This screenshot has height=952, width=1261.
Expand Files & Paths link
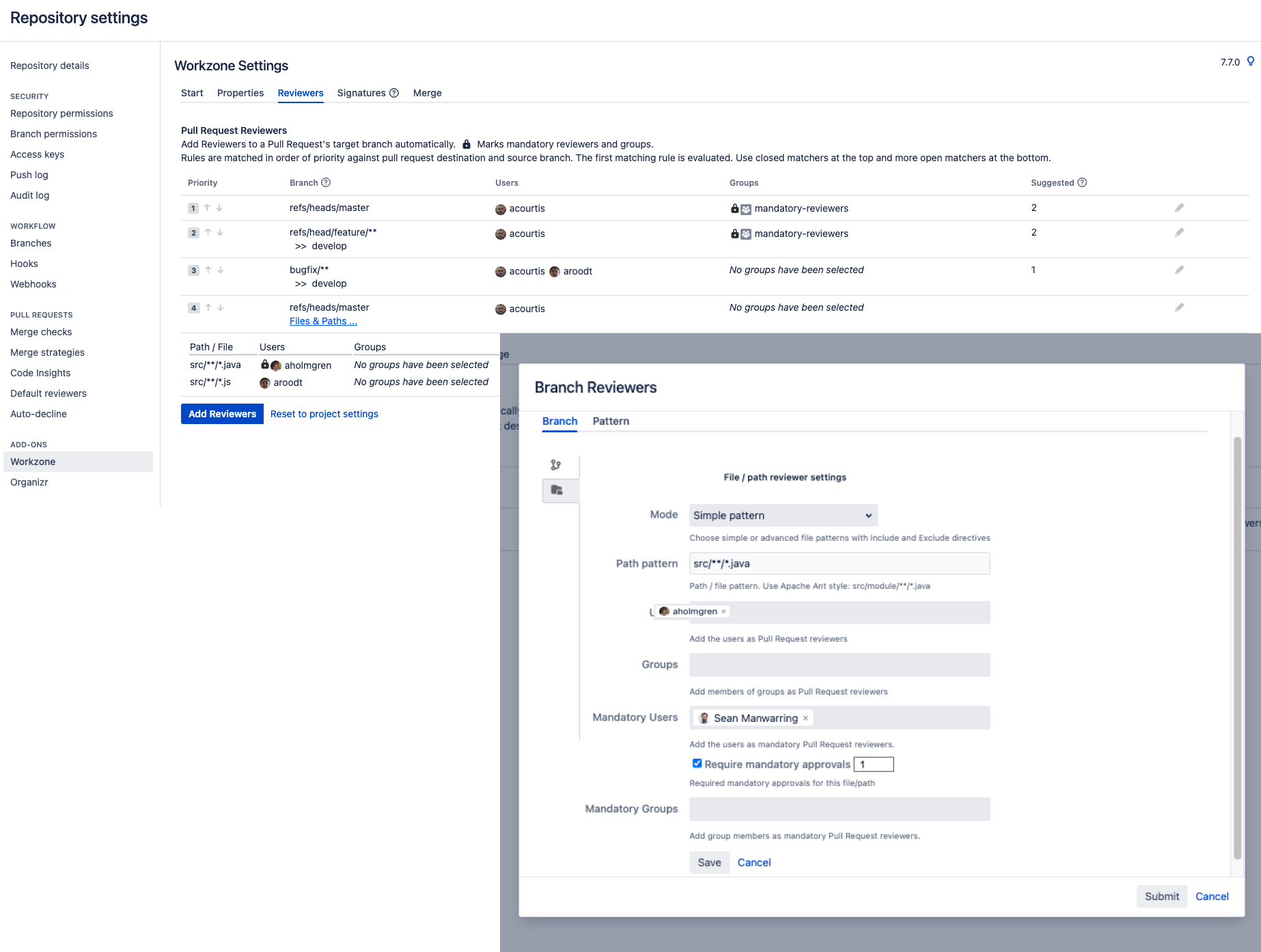[x=323, y=321]
